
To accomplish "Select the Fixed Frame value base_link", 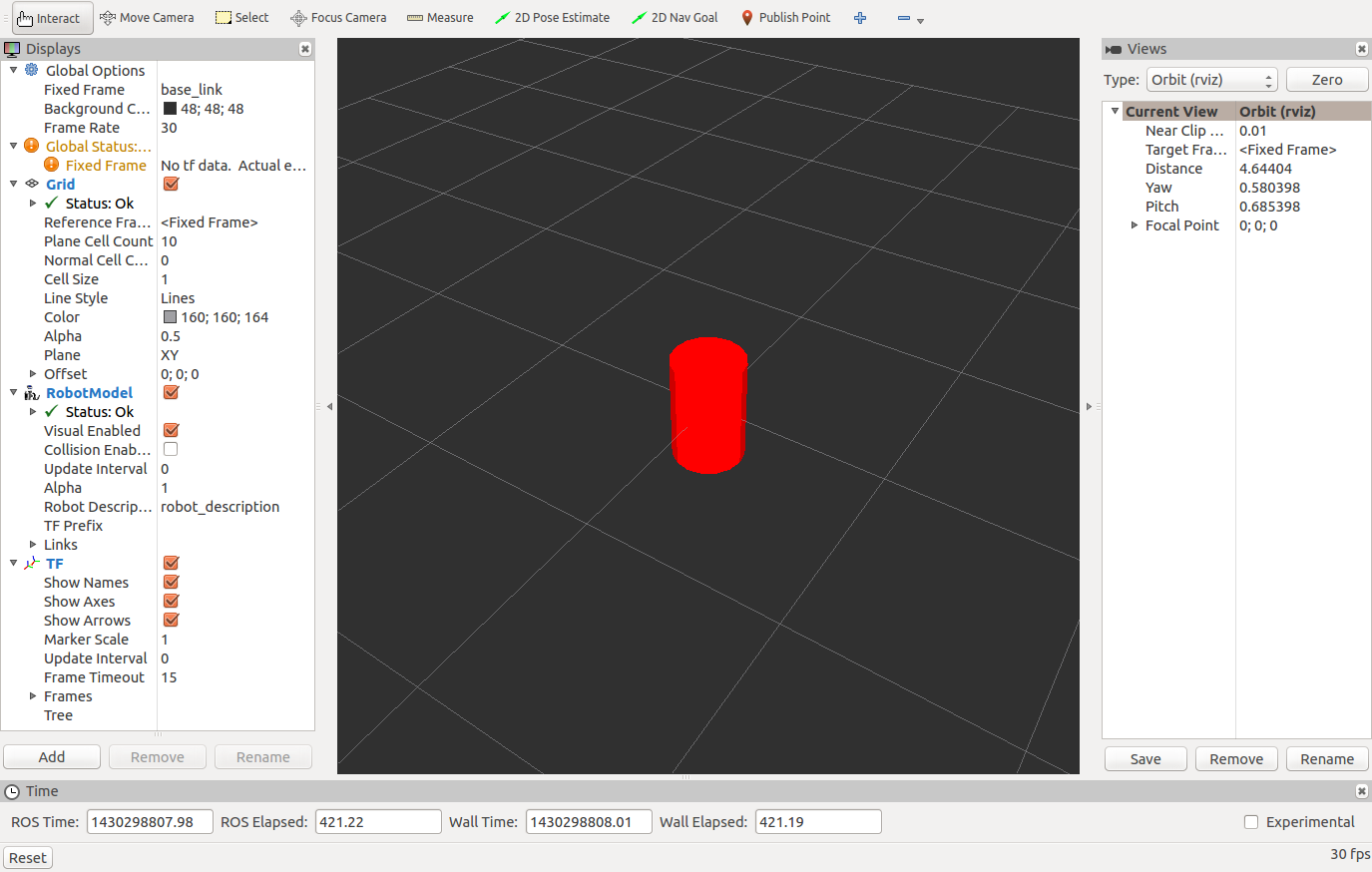I will click(192, 90).
